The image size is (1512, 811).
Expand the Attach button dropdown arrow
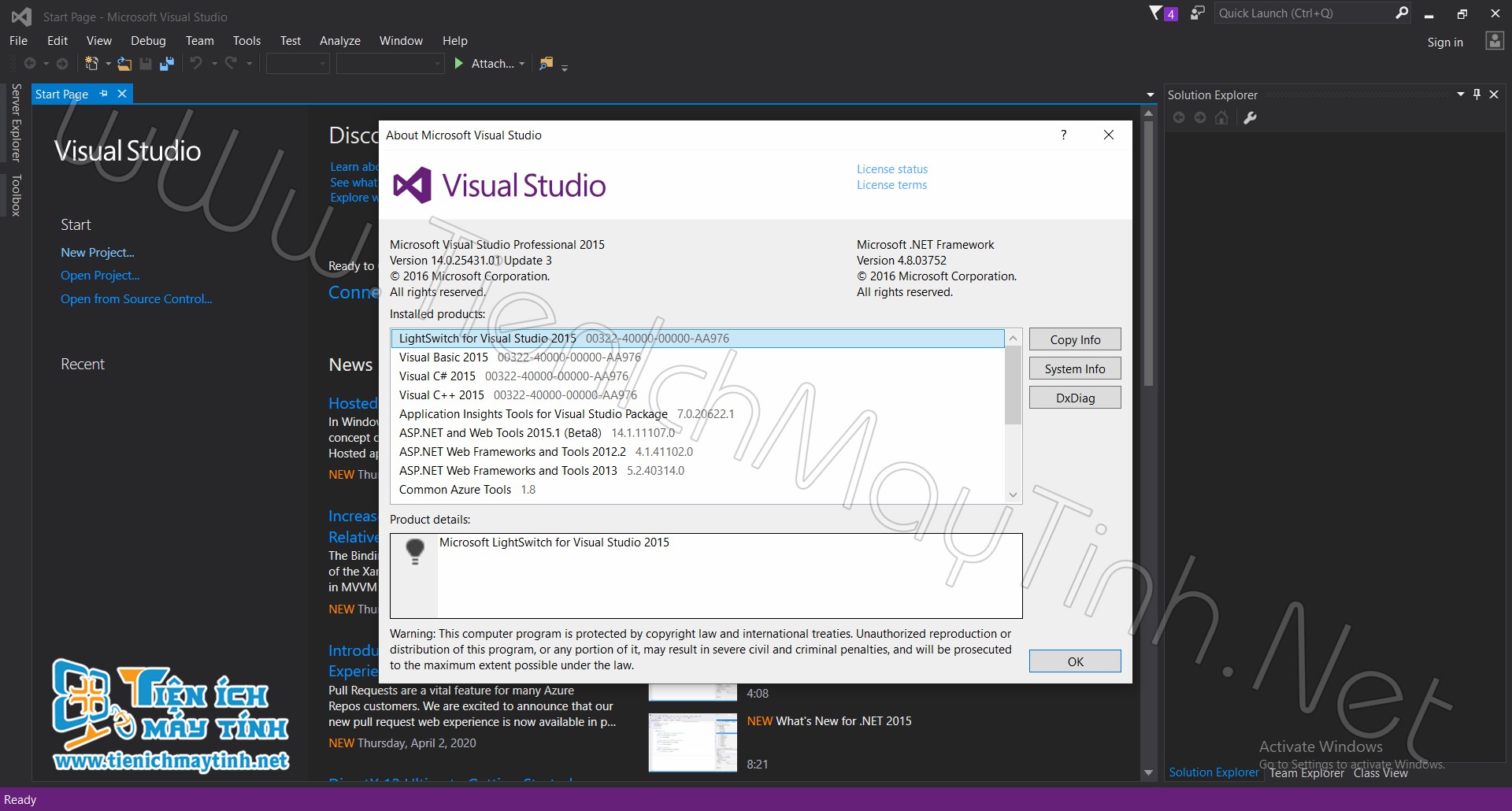522,64
